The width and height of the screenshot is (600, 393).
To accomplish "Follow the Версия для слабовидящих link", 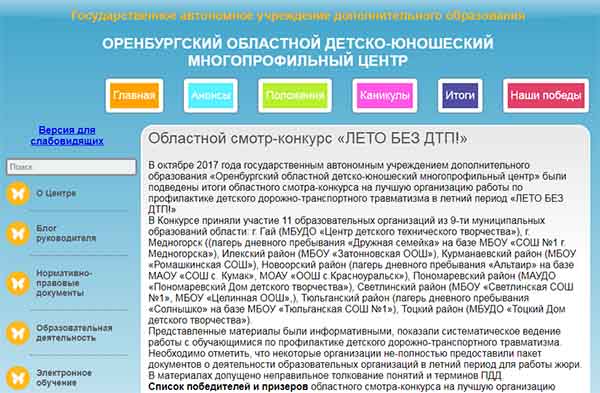I will [67, 135].
